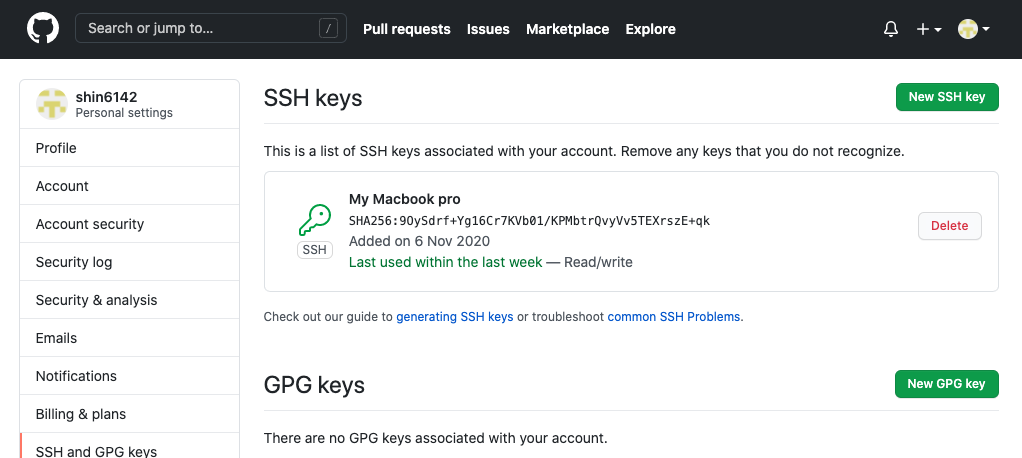Viewport: 1022px width, 458px height.
Task: Open the common SSH Problems link
Action: coord(674,317)
